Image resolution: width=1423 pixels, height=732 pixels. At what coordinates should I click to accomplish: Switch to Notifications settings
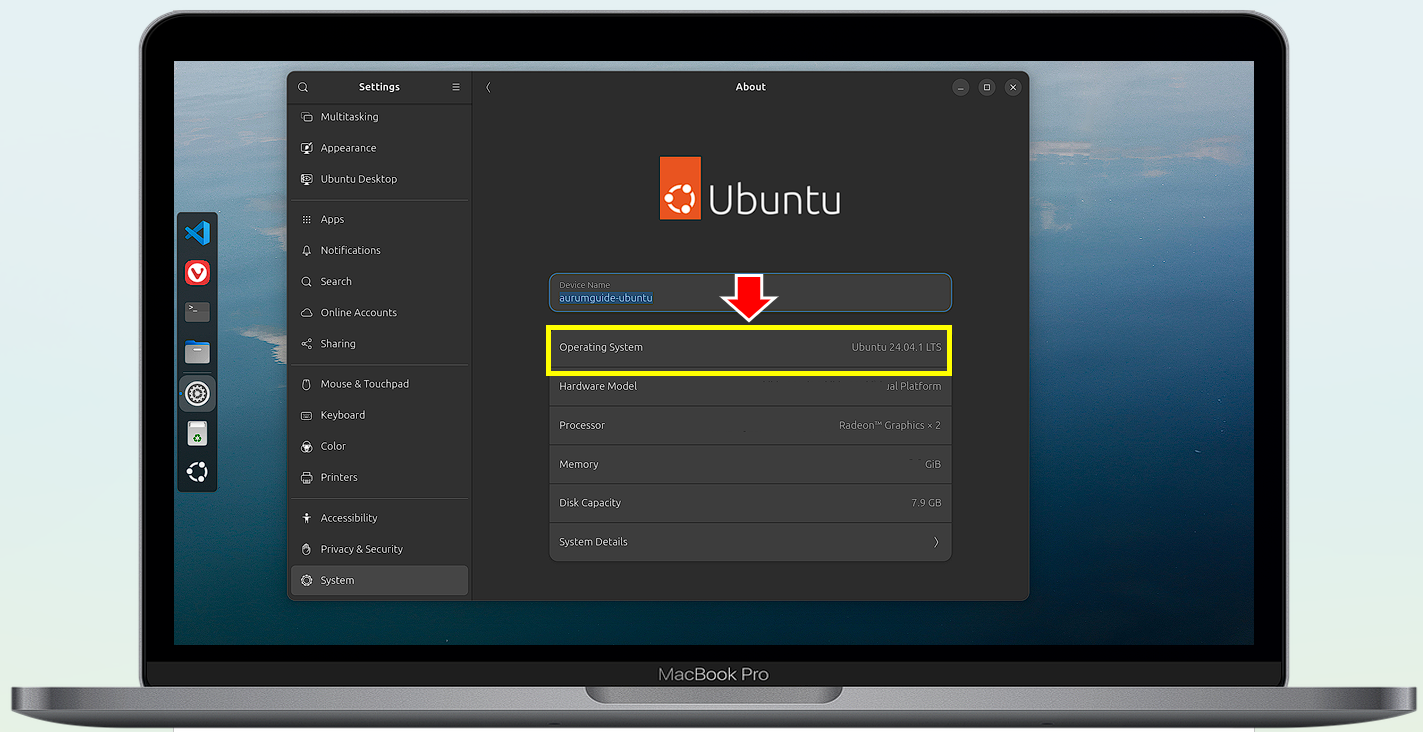click(x=349, y=250)
